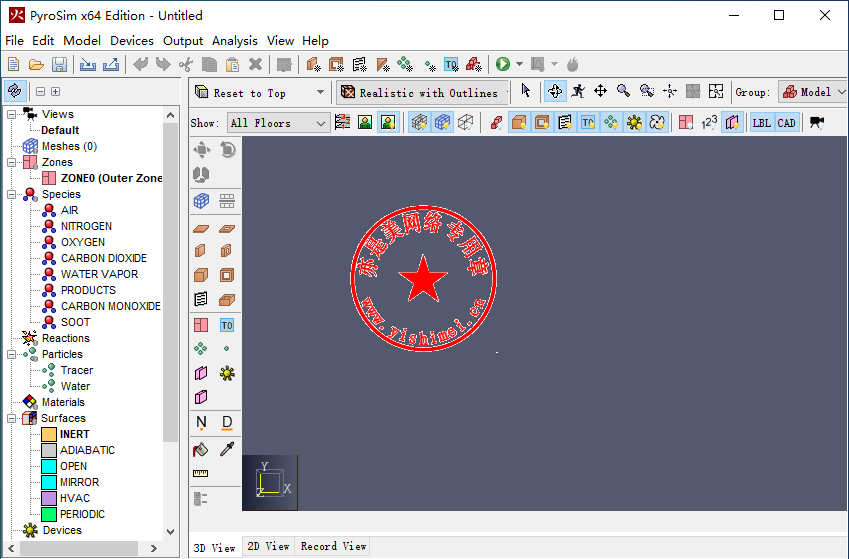The image size is (849, 559).
Task: Open the File menu
Action: pyautogui.click(x=15, y=41)
